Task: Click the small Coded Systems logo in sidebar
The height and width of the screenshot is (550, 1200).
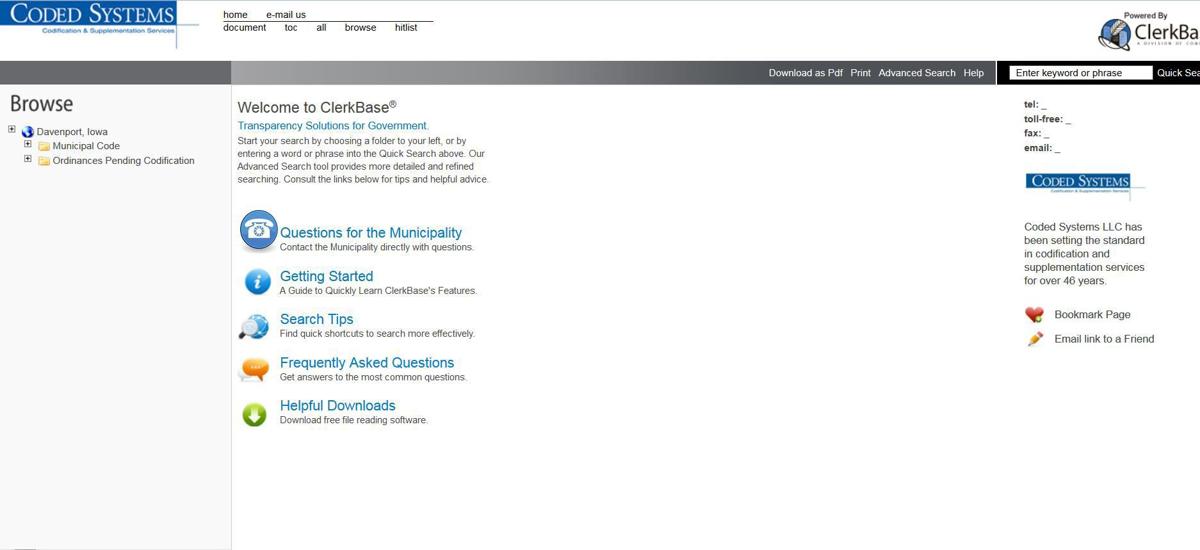Action: coord(1085,185)
